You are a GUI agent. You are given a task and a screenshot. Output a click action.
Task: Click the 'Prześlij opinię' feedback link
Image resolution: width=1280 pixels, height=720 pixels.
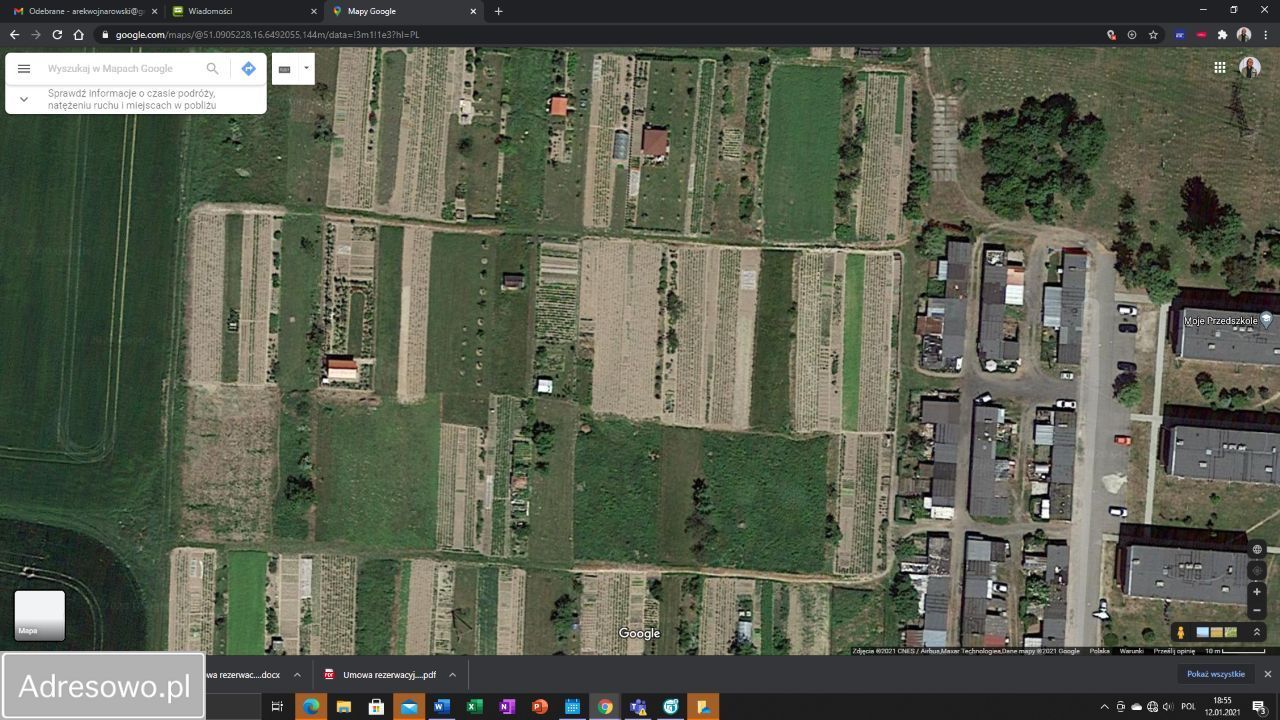coord(1174,651)
